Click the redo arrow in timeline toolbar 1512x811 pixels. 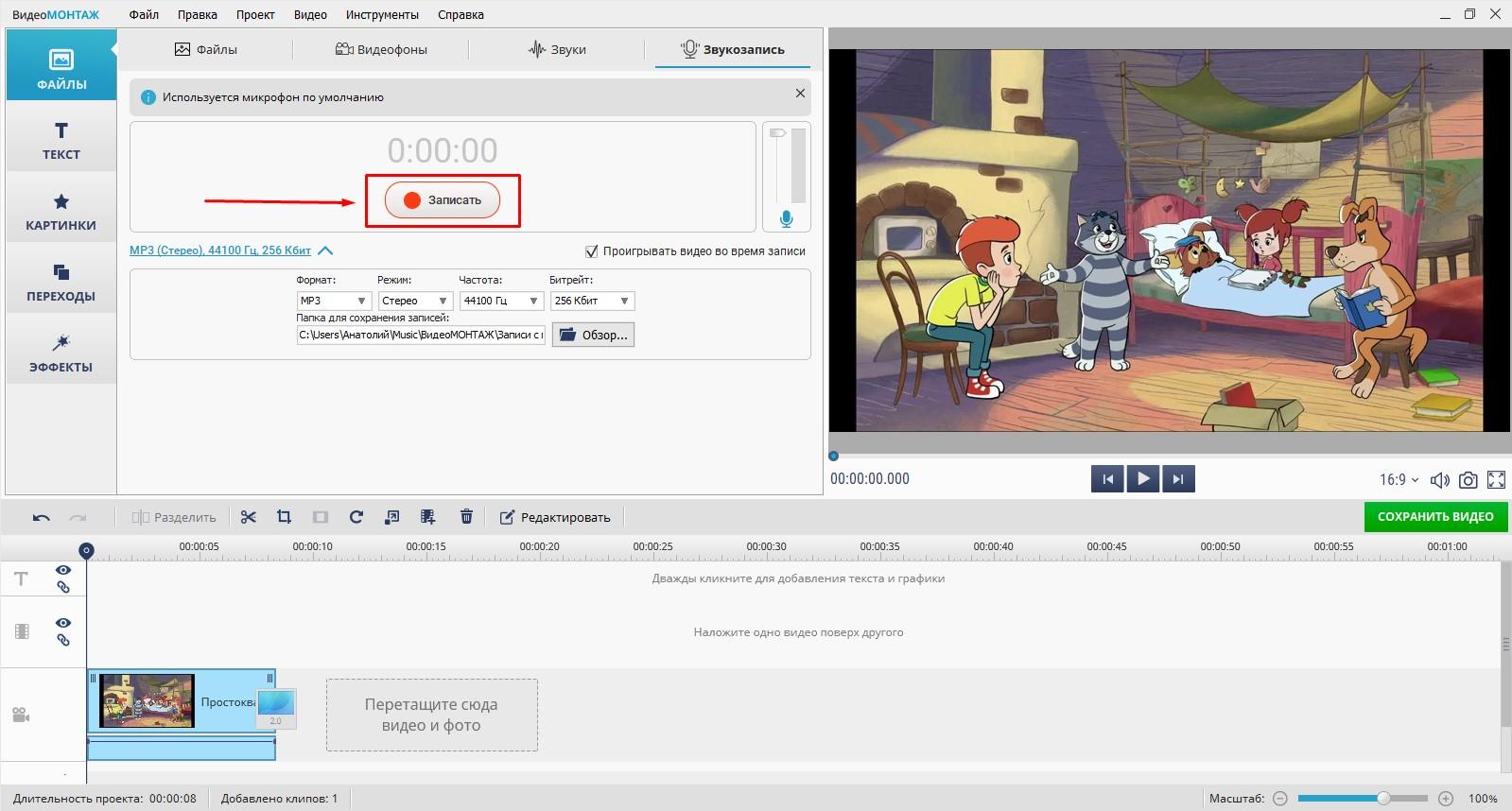pos(78,517)
